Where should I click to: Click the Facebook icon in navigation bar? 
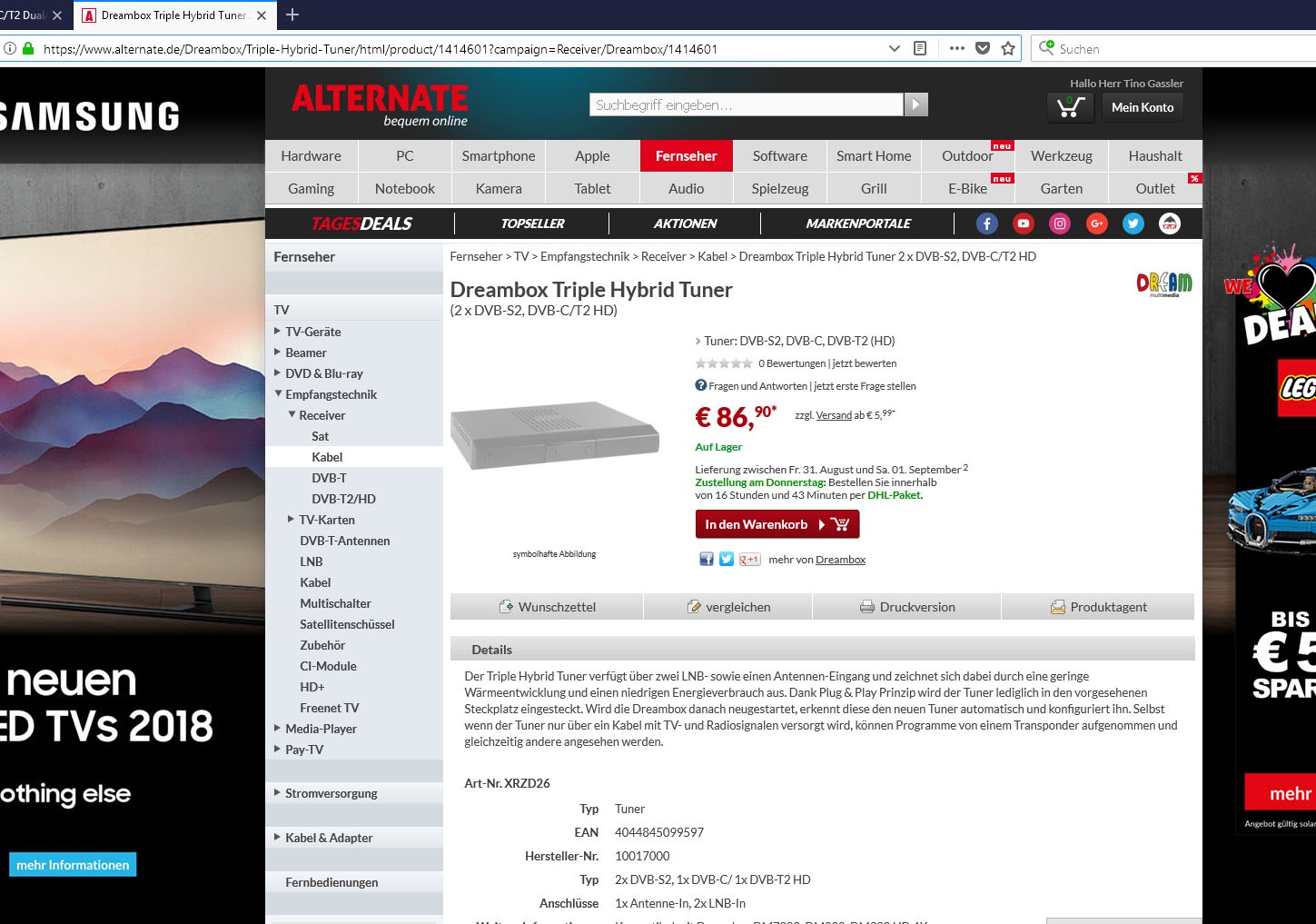987,224
